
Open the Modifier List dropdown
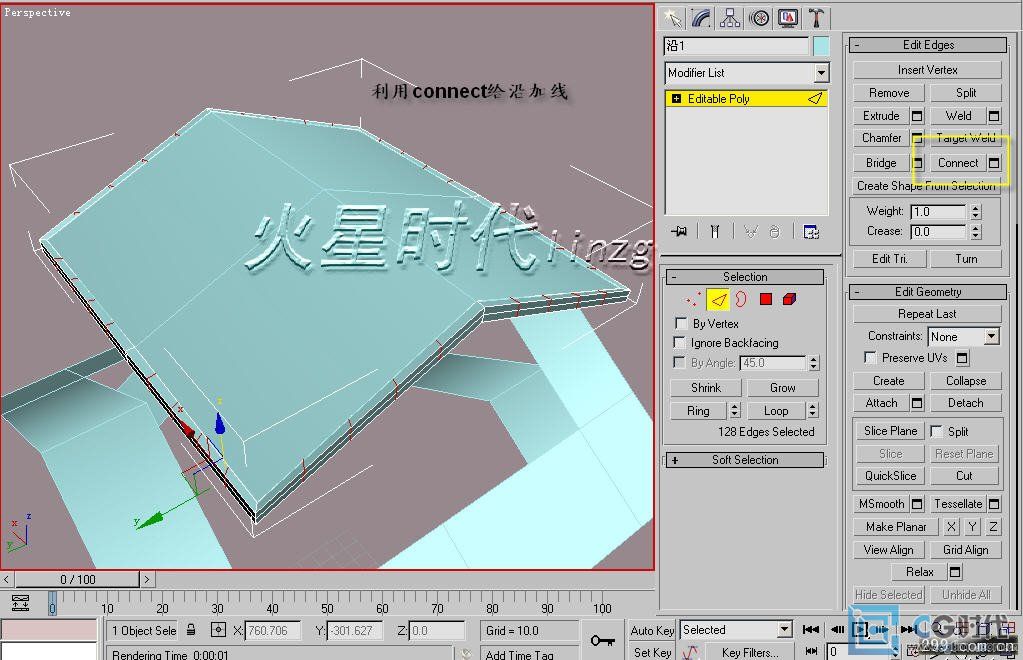(821, 72)
